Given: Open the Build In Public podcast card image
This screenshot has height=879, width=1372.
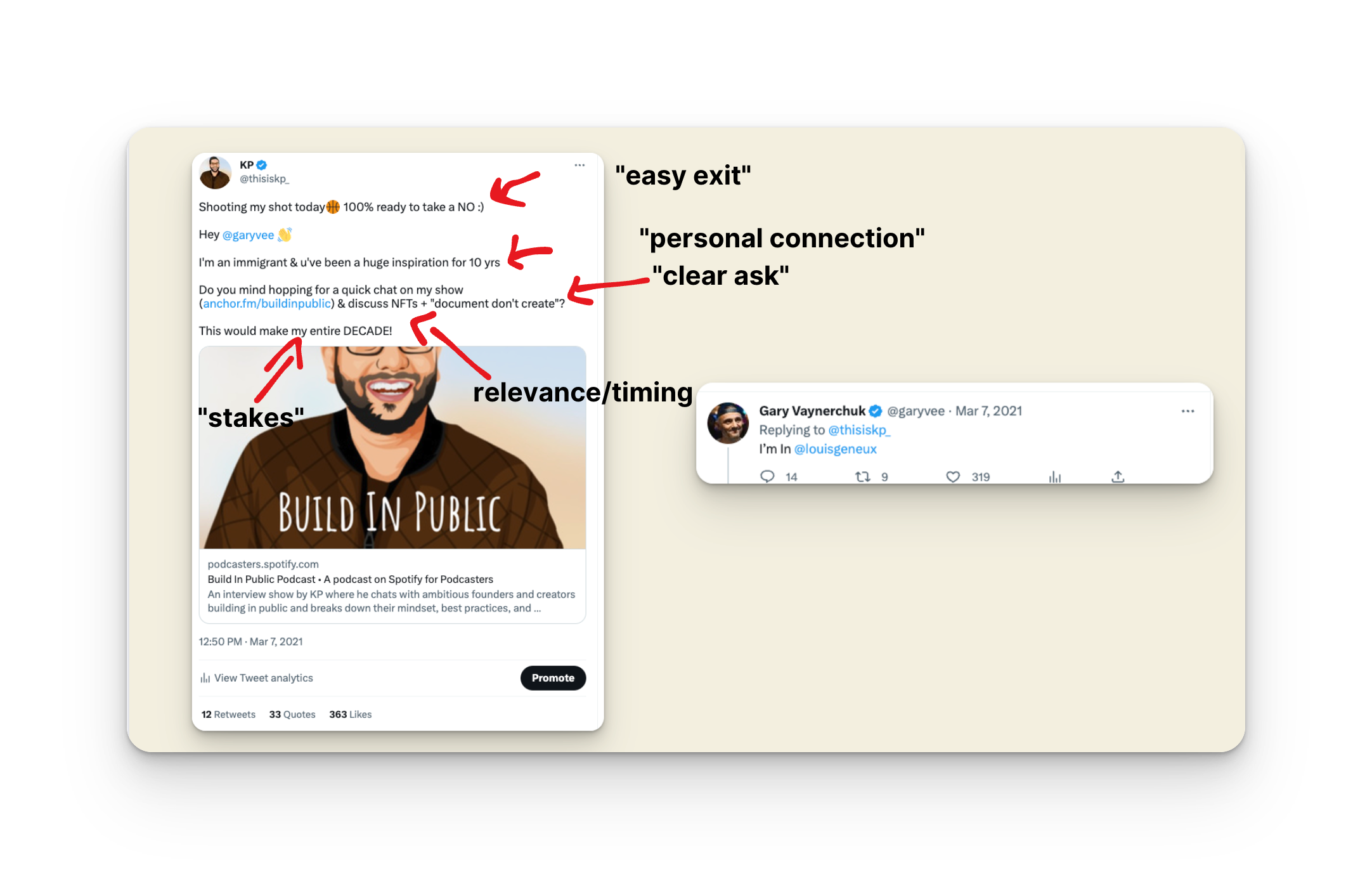Looking at the screenshot, I should click(x=392, y=448).
